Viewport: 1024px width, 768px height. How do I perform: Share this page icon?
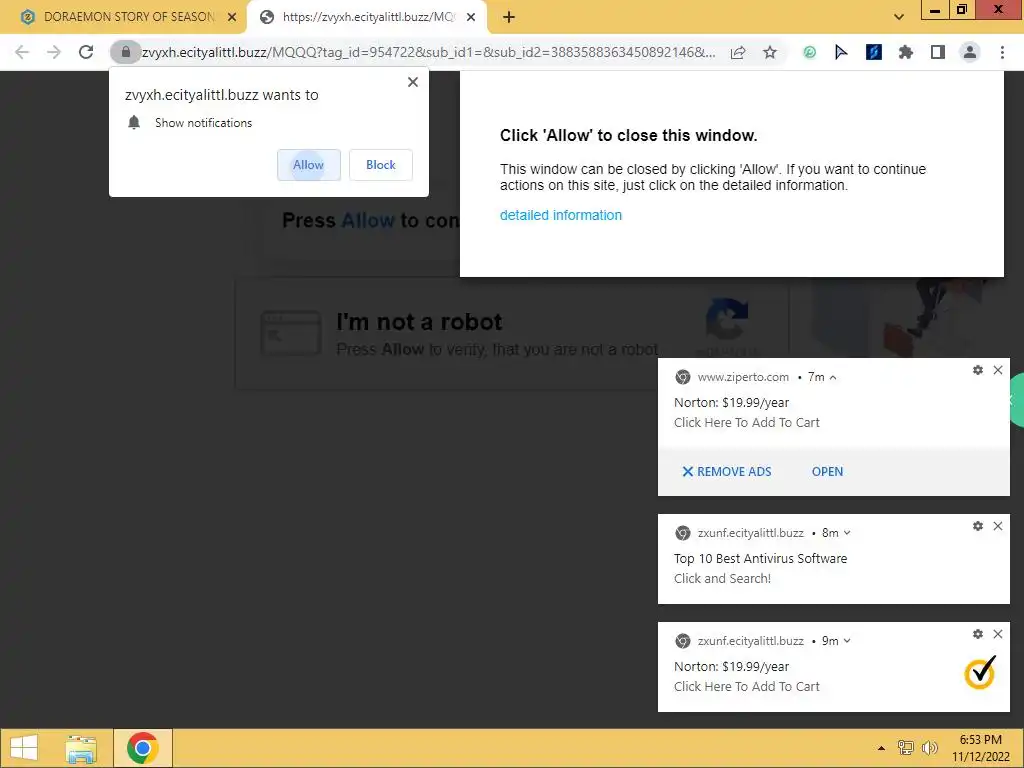(x=738, y=52)
